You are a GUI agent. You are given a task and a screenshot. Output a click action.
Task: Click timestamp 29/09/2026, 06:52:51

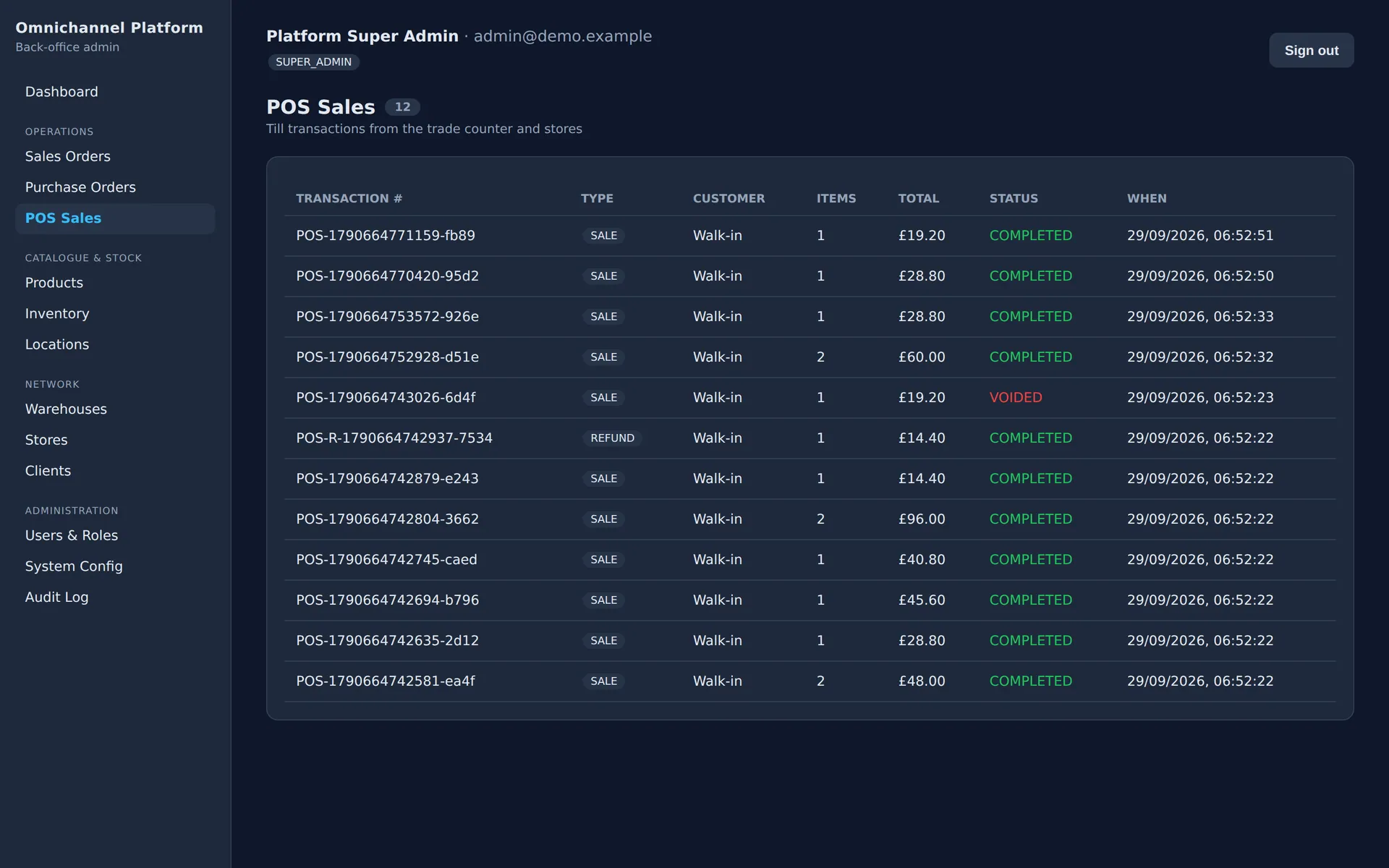[x=1200, y=236]
